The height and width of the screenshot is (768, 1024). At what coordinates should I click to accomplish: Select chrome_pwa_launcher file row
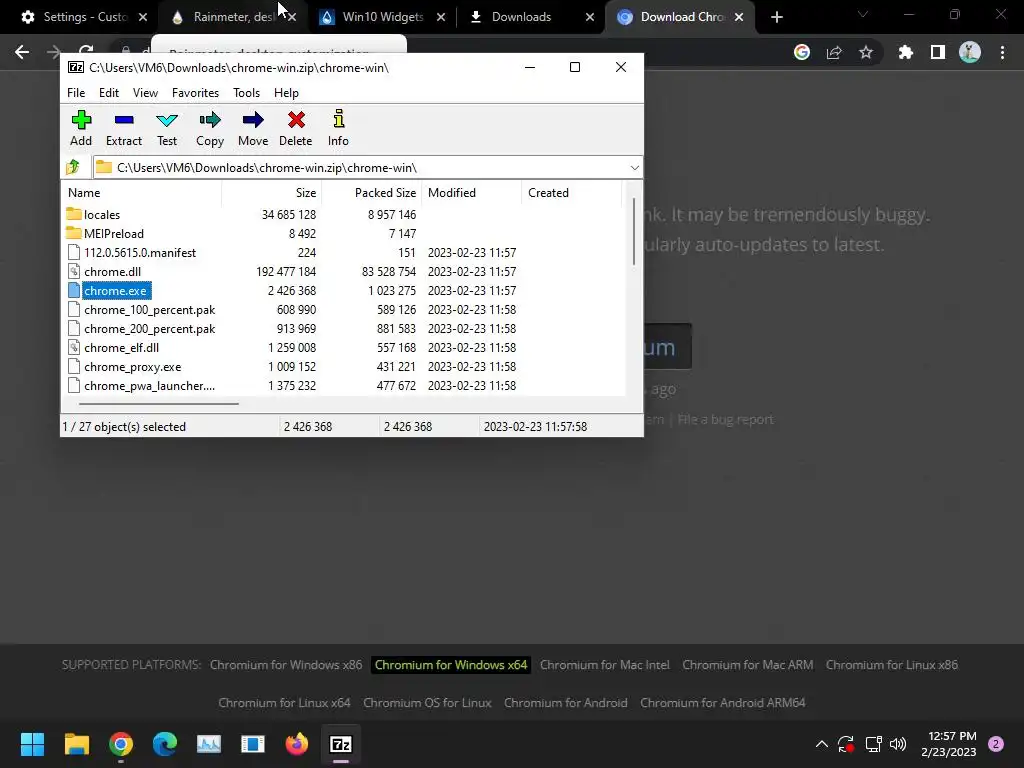coord(342,385)
